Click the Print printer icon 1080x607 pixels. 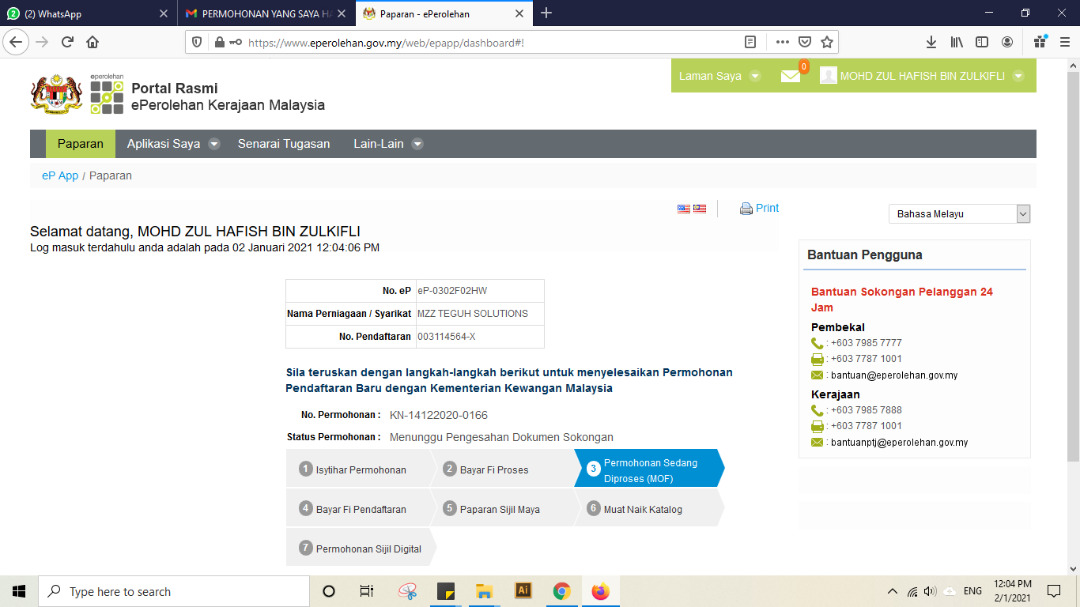pyautogui.click(x=746, y=209)
